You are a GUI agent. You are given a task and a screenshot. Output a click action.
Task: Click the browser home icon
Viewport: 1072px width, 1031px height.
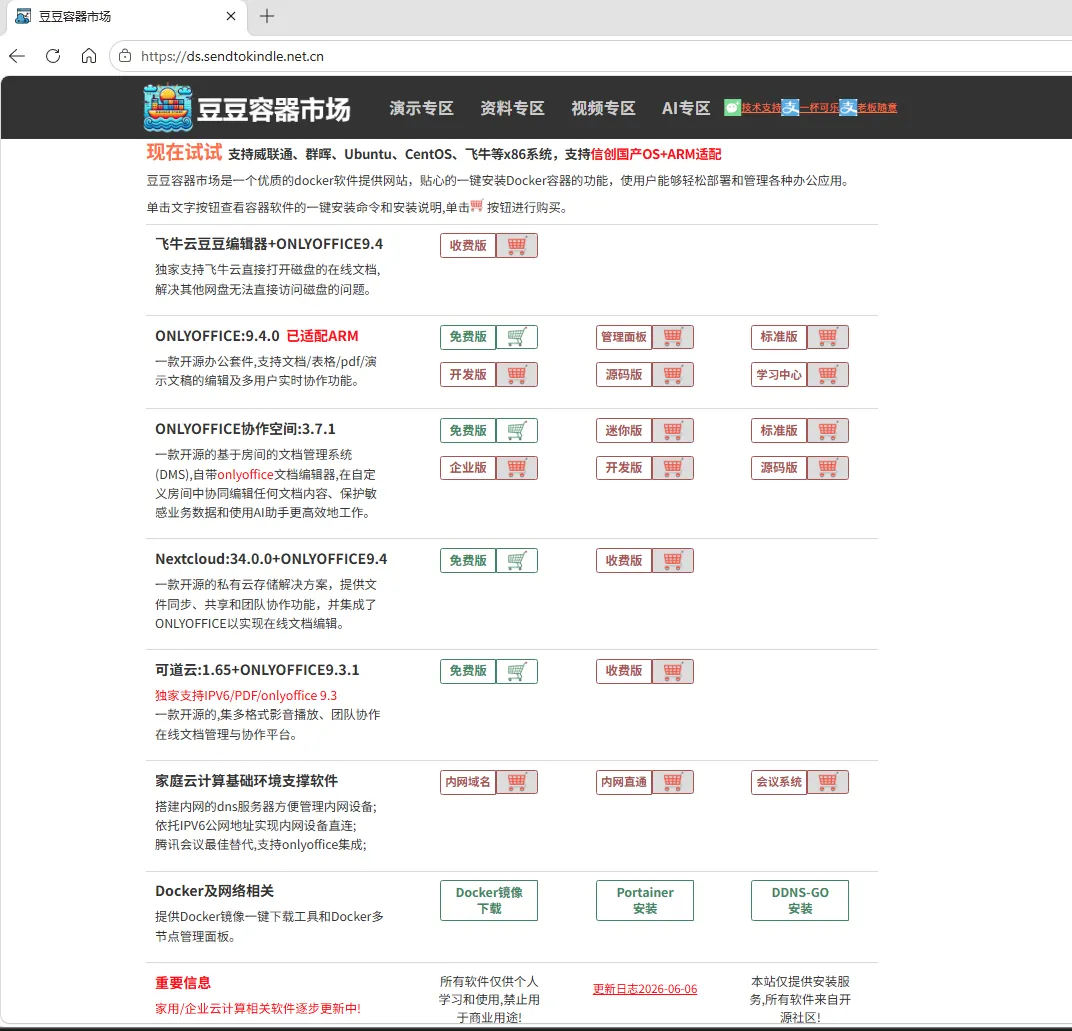coord(89,56)
